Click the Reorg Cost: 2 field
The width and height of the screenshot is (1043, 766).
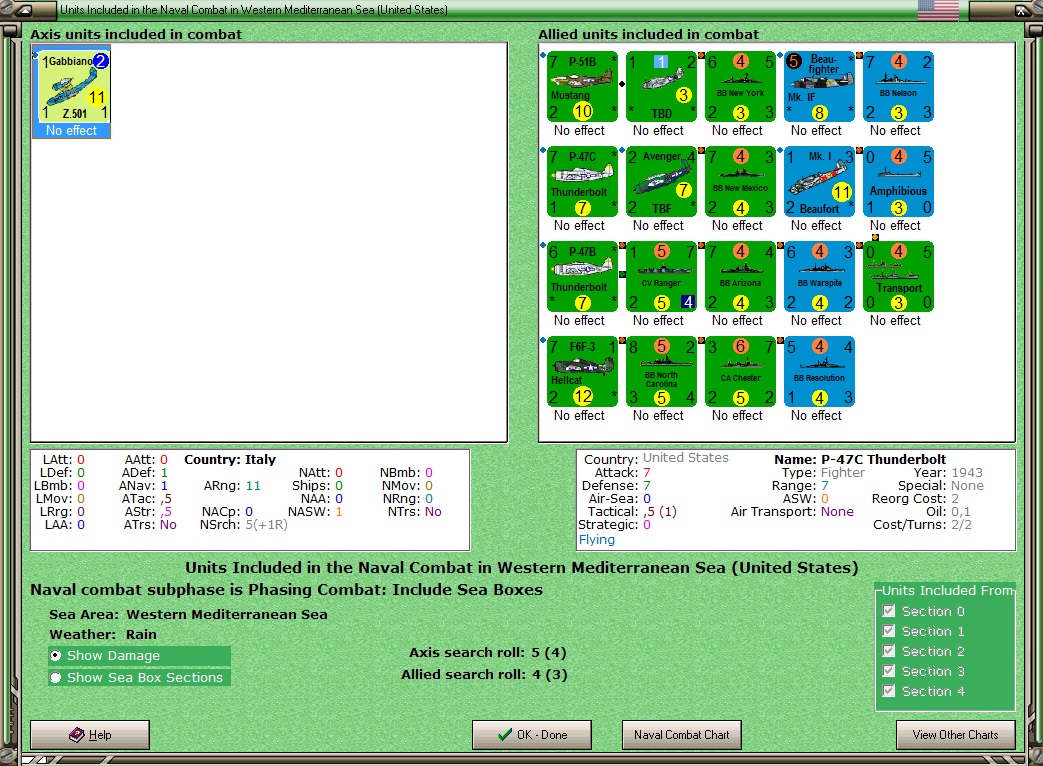915,499
